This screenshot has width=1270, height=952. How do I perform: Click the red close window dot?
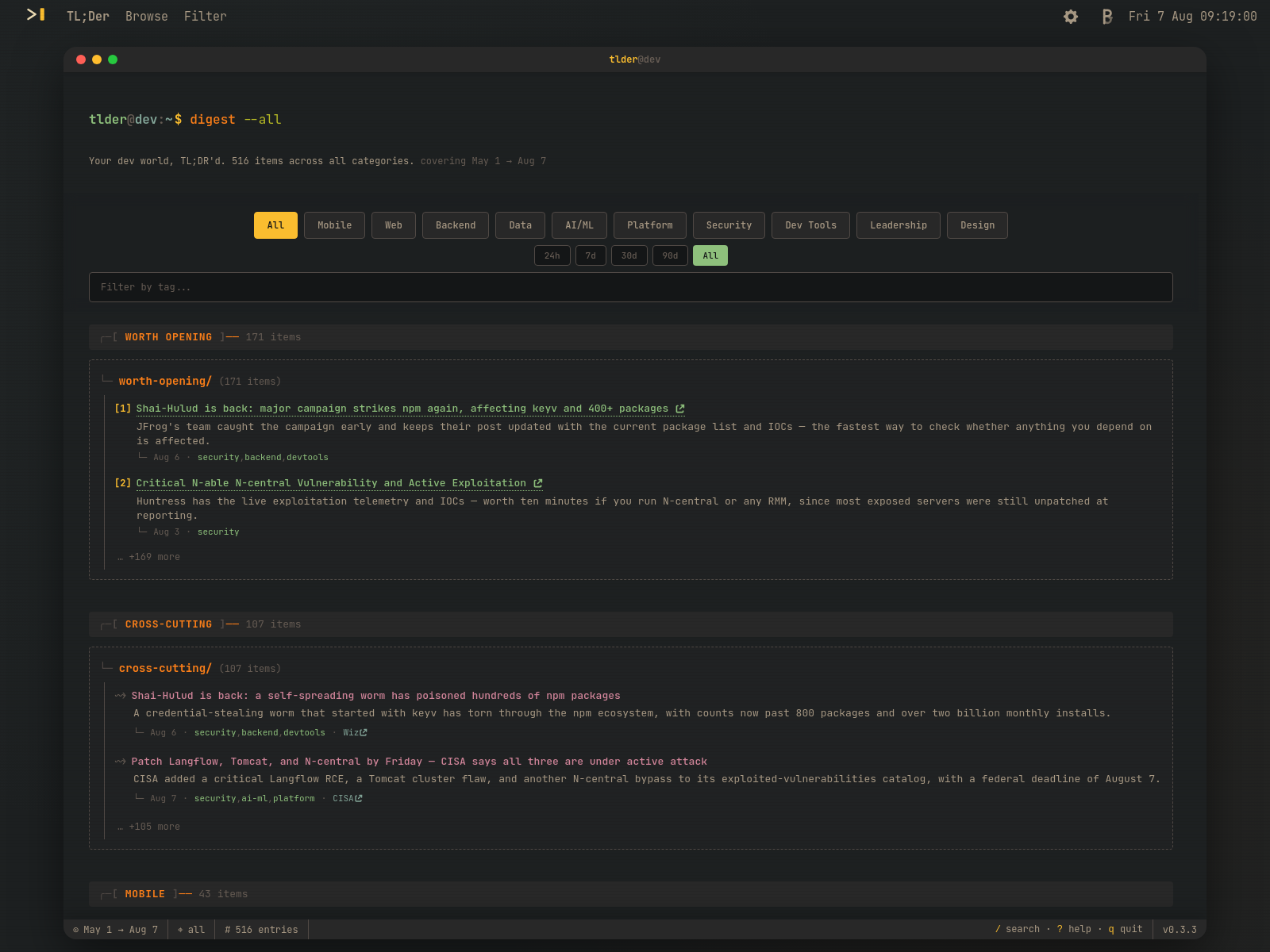click(81, 59)
